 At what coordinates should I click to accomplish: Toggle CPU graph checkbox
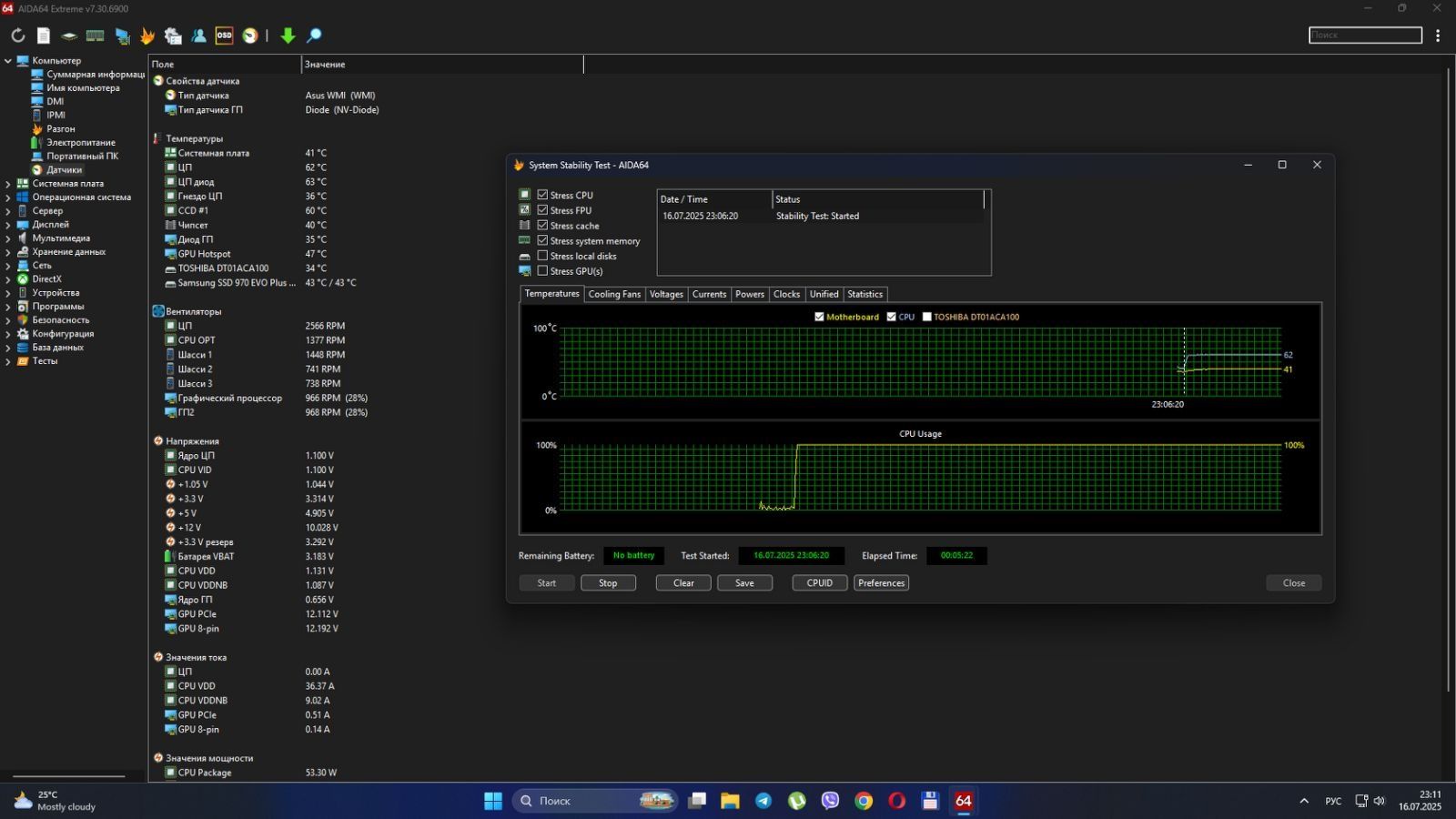[x=891, y=317]
